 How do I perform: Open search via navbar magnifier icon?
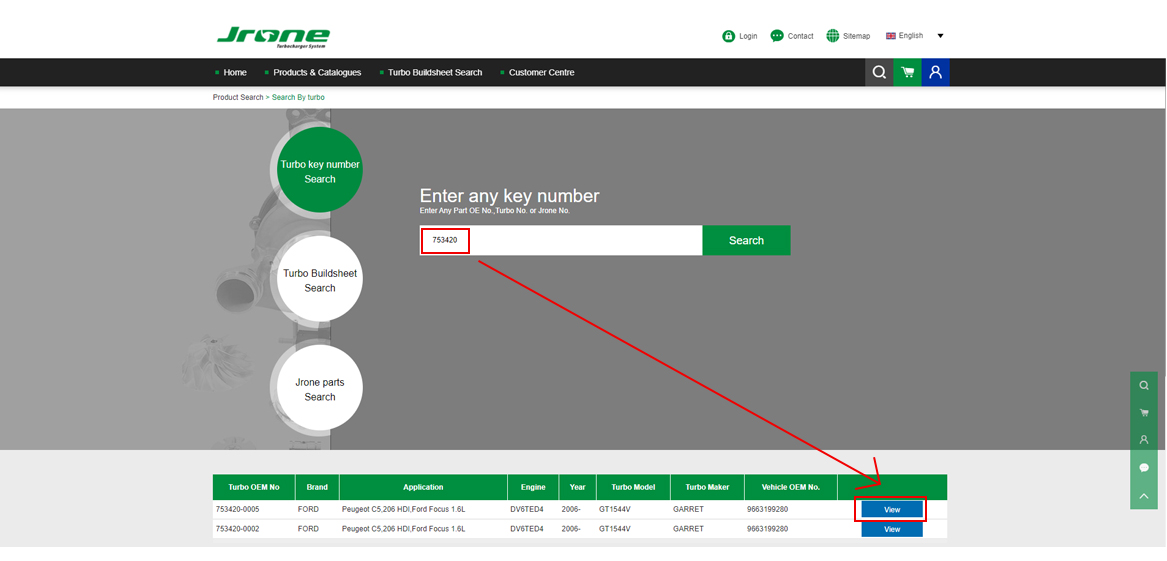click(879, 72)
